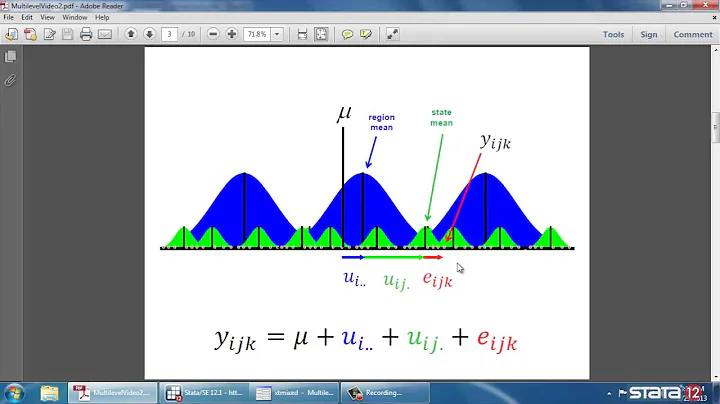Screen dimensions: 720x404
Task: Click the Save file icon
Action: (x=68, y=34)
